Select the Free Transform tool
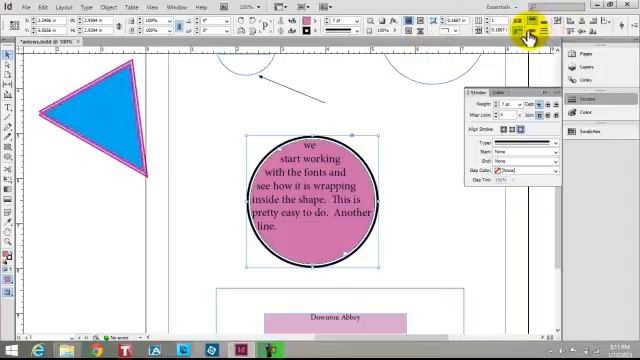This screenshot has width=640, height=360. (7, 179)
